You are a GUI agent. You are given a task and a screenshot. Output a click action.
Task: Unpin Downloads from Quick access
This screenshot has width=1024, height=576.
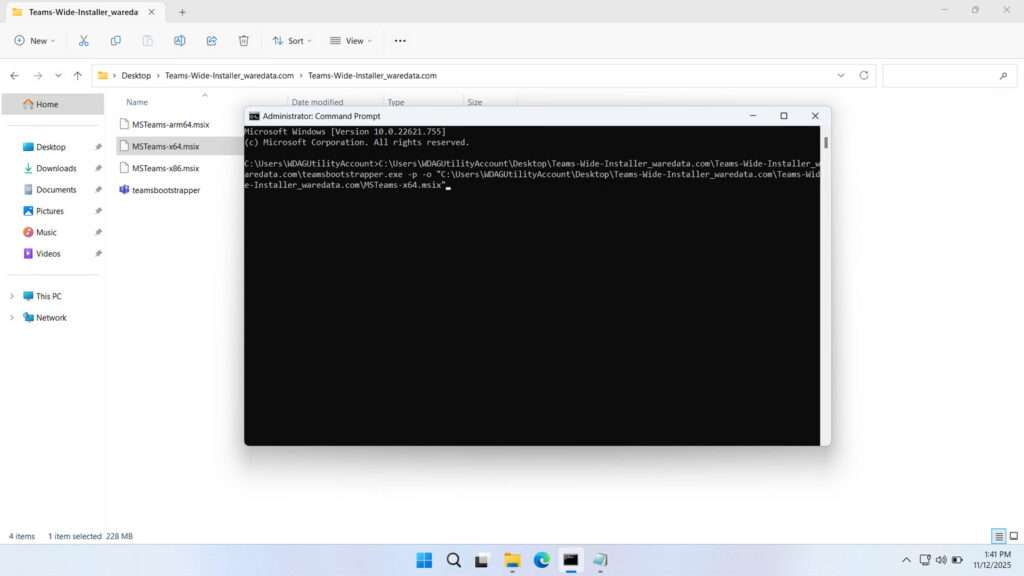coord(97,168)
